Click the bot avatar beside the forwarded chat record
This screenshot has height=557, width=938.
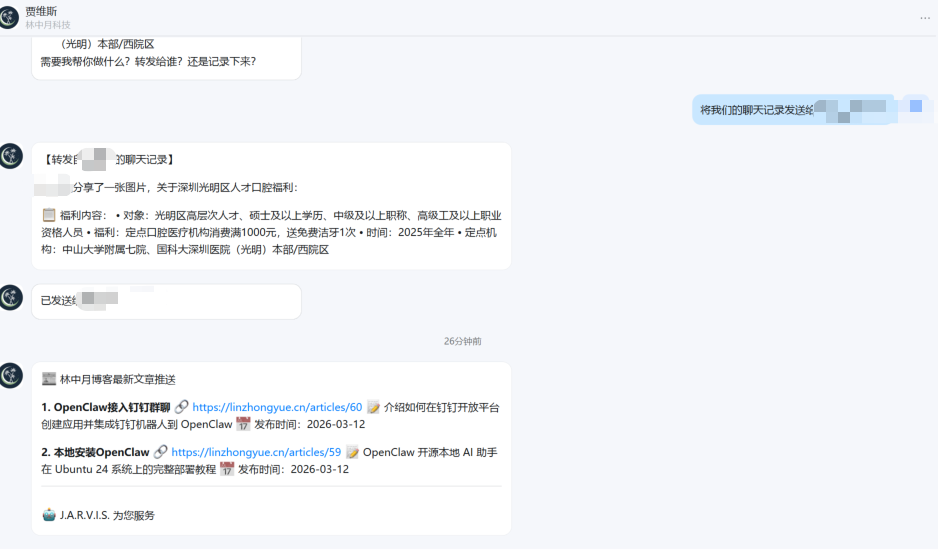click(x=11, y=156)
